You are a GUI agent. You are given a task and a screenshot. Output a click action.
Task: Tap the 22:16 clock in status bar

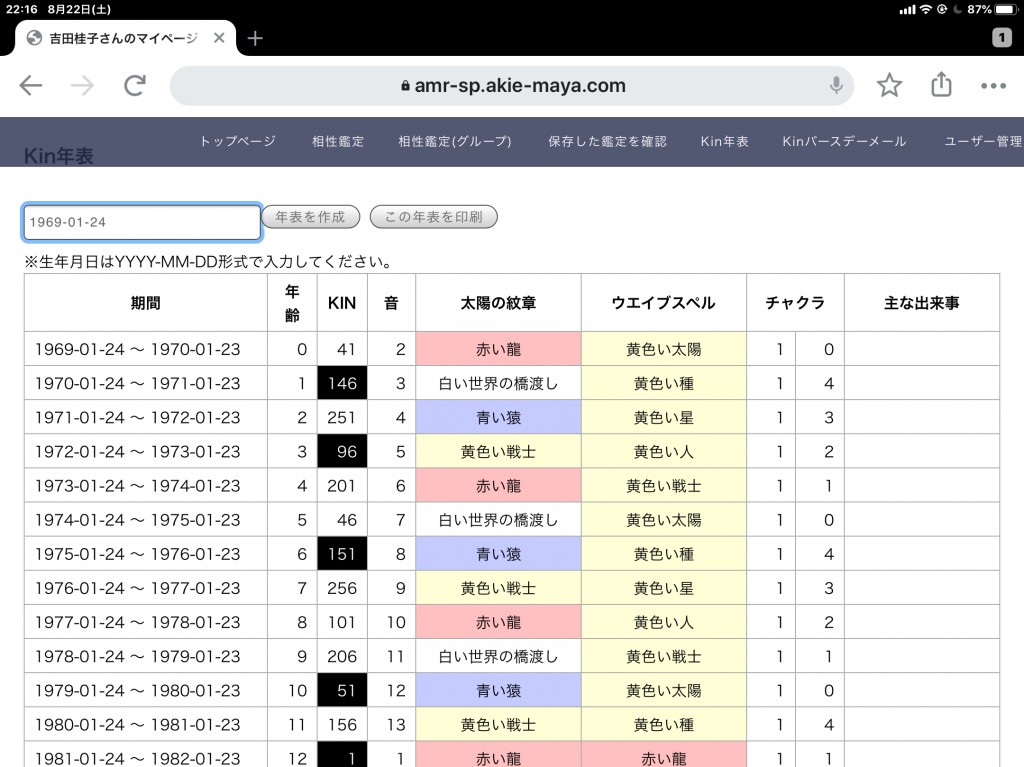[22, 9]
